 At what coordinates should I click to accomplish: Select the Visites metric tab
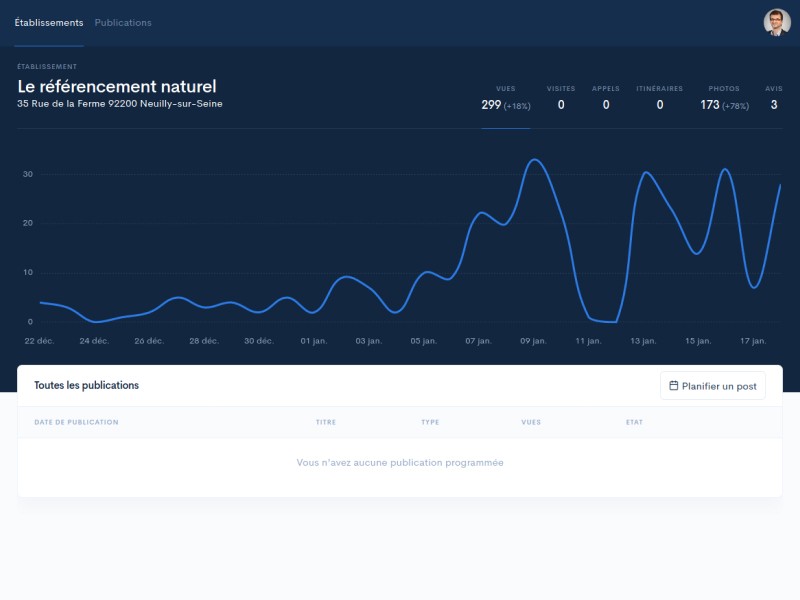coord(561,98)
